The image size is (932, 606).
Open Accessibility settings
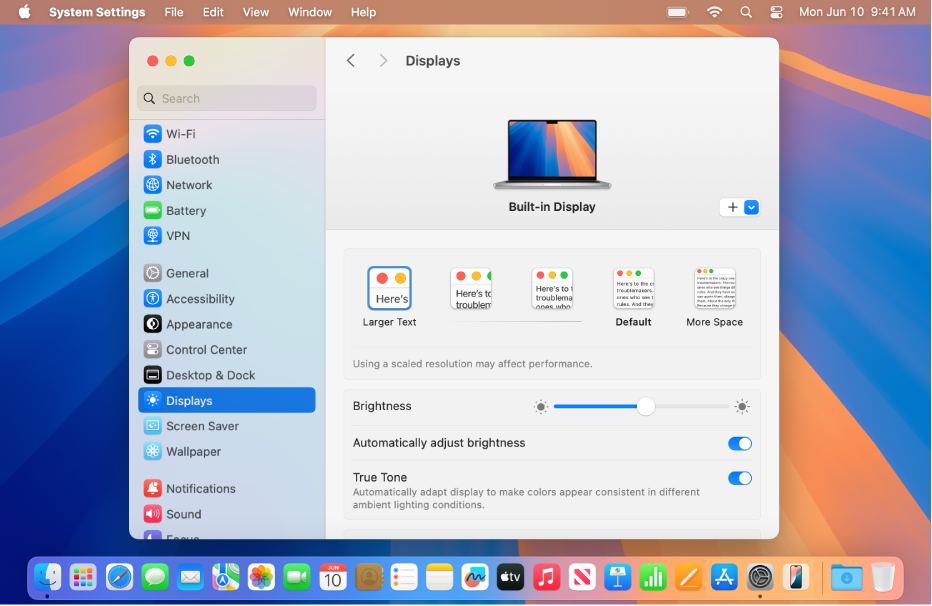click(198, 298)
